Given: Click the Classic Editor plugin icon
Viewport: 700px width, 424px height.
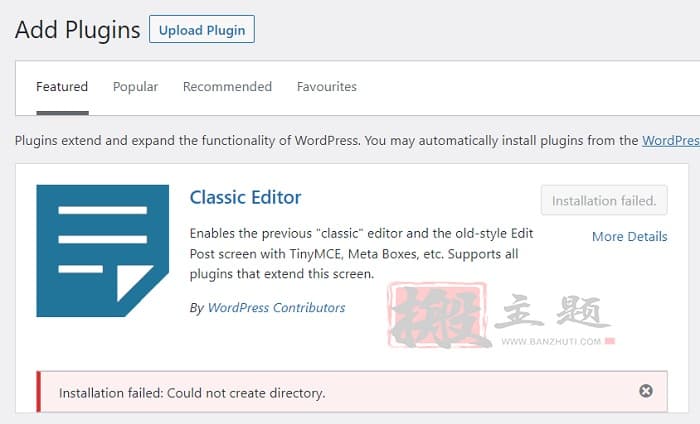Looking at the screenshot, I should click(x=103, y=251).
